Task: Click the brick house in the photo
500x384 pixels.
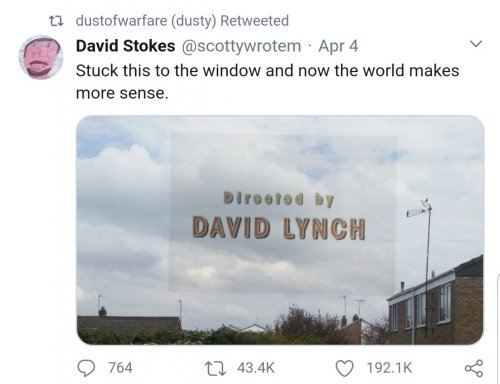Action: pos(436,300)
